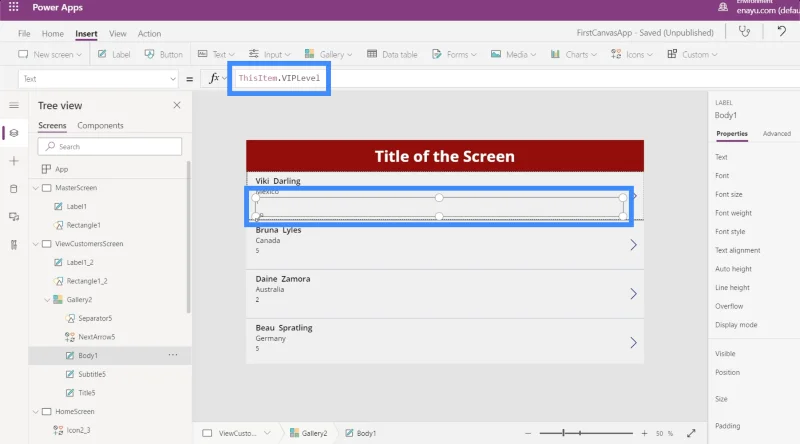Open the ViewCusto... screen selector dropdown

(x=267, y=433)
